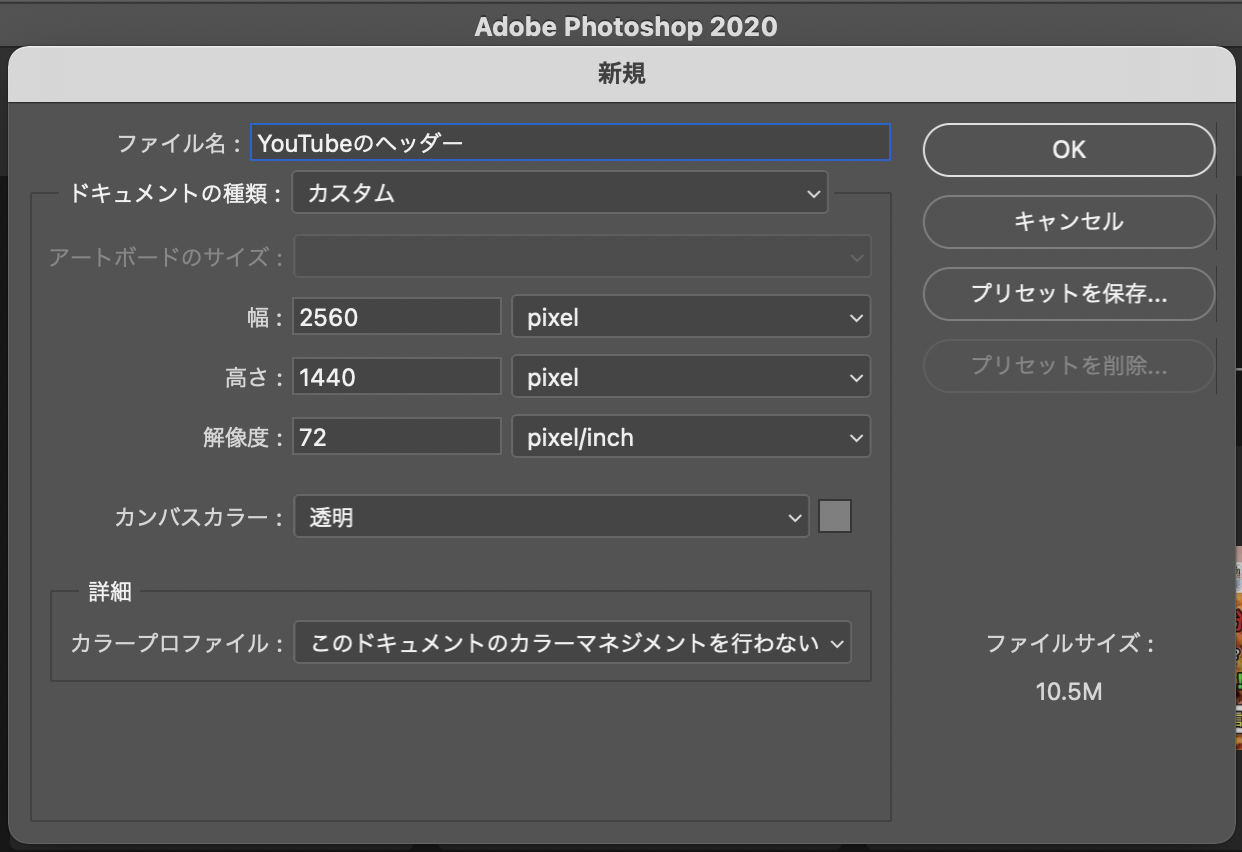Open the height unit dropdown set to pixel
This screenshot has width=1242, height=852.
(x=690, y=377)
